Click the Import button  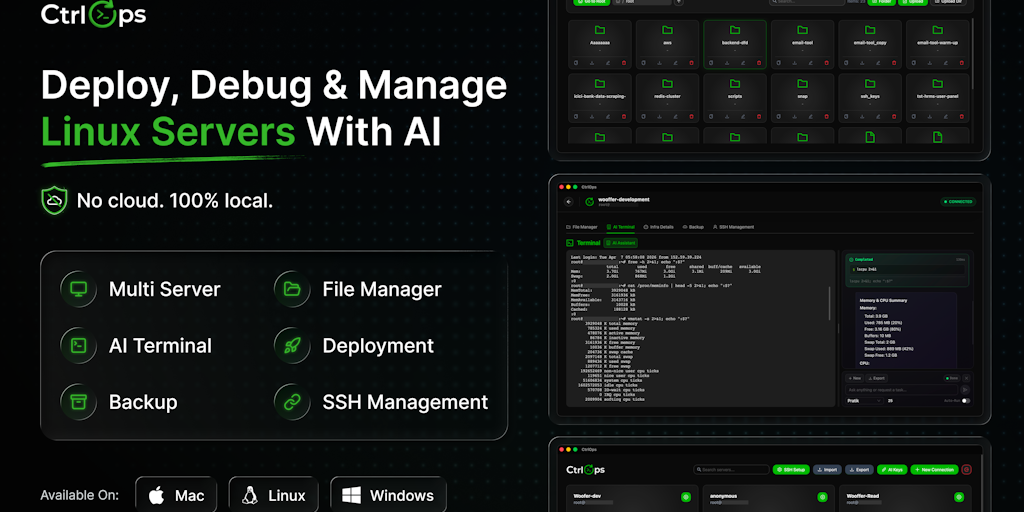tap(827, 470)
